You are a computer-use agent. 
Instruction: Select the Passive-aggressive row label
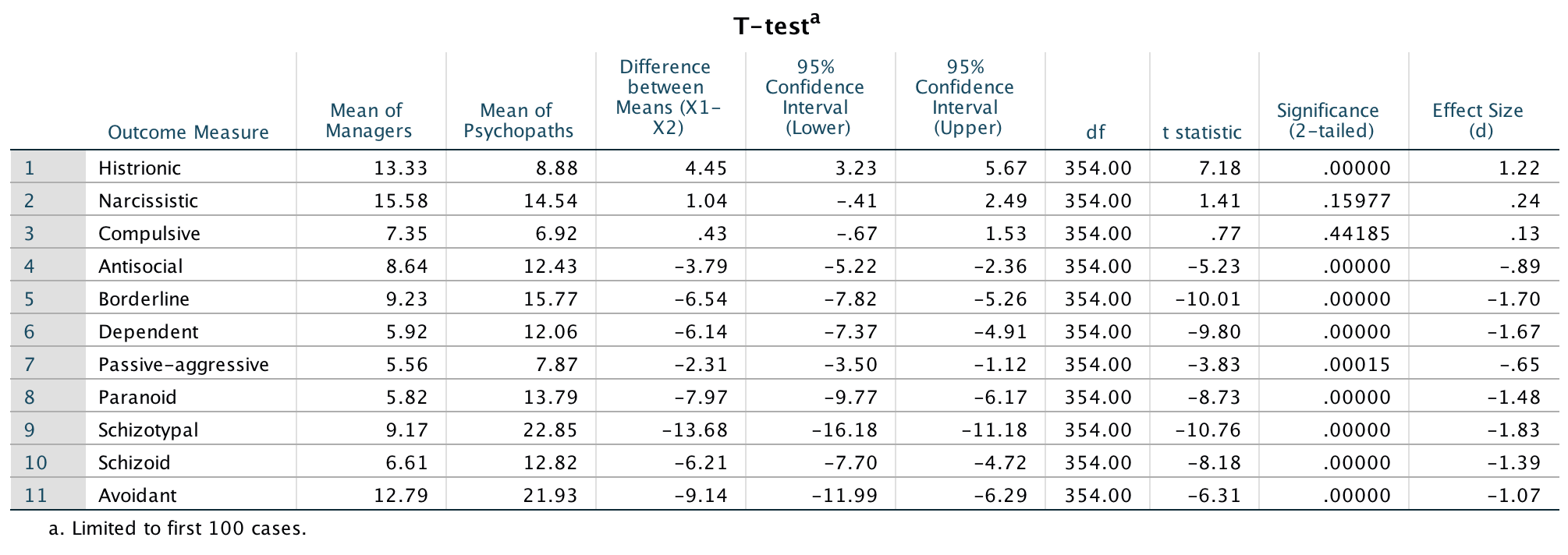pyautogui.click(x=183, y=364)
